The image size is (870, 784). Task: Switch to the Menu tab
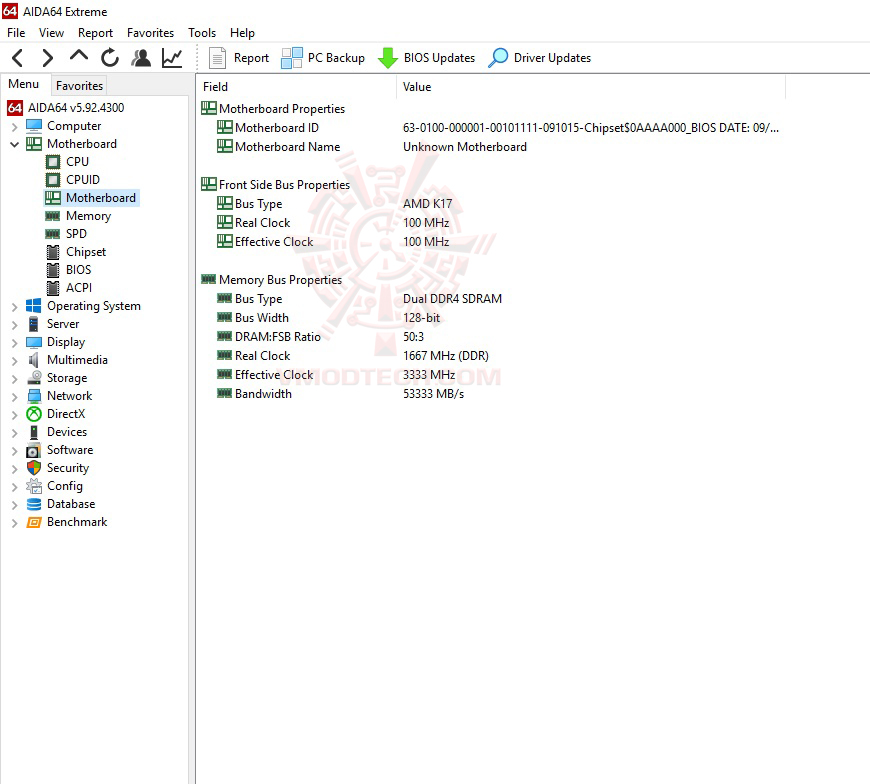pyautogui.click(x=23, y=84)
